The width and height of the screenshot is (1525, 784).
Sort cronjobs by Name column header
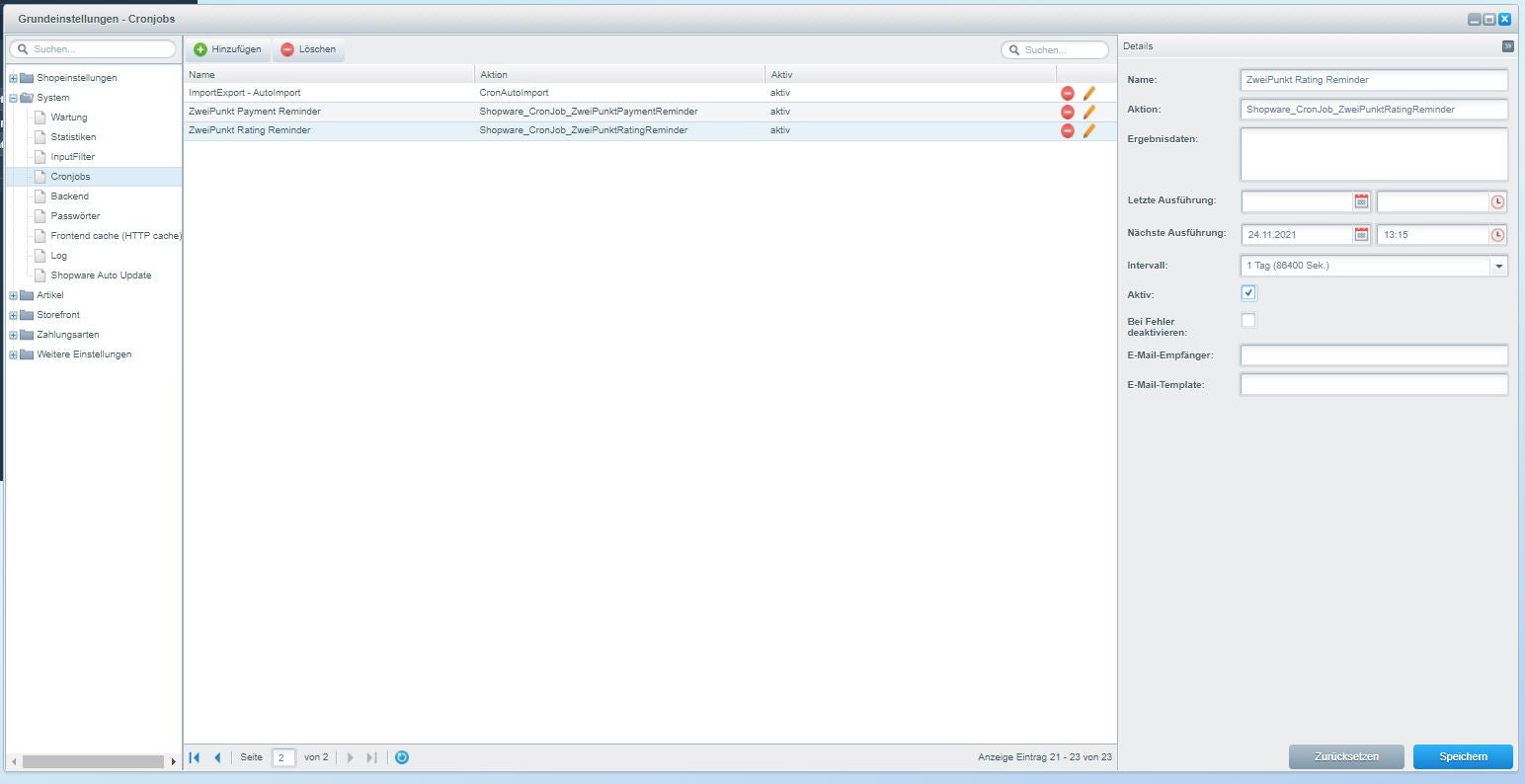pos(329,75)
